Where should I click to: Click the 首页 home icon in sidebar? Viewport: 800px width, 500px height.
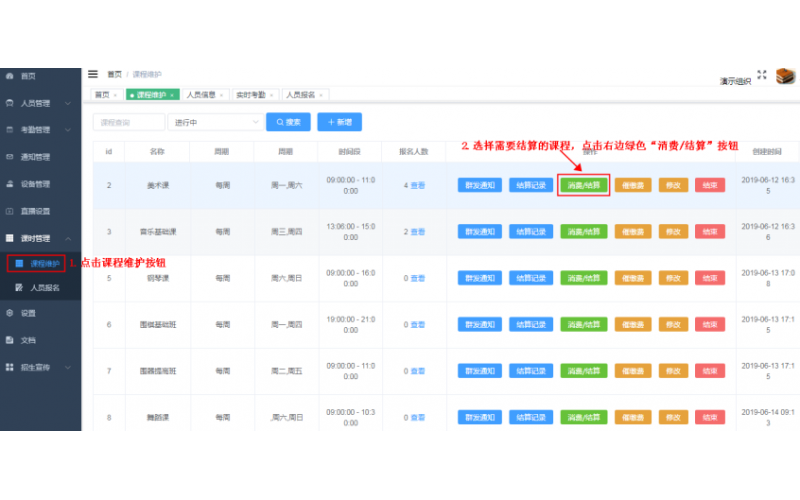10,76
